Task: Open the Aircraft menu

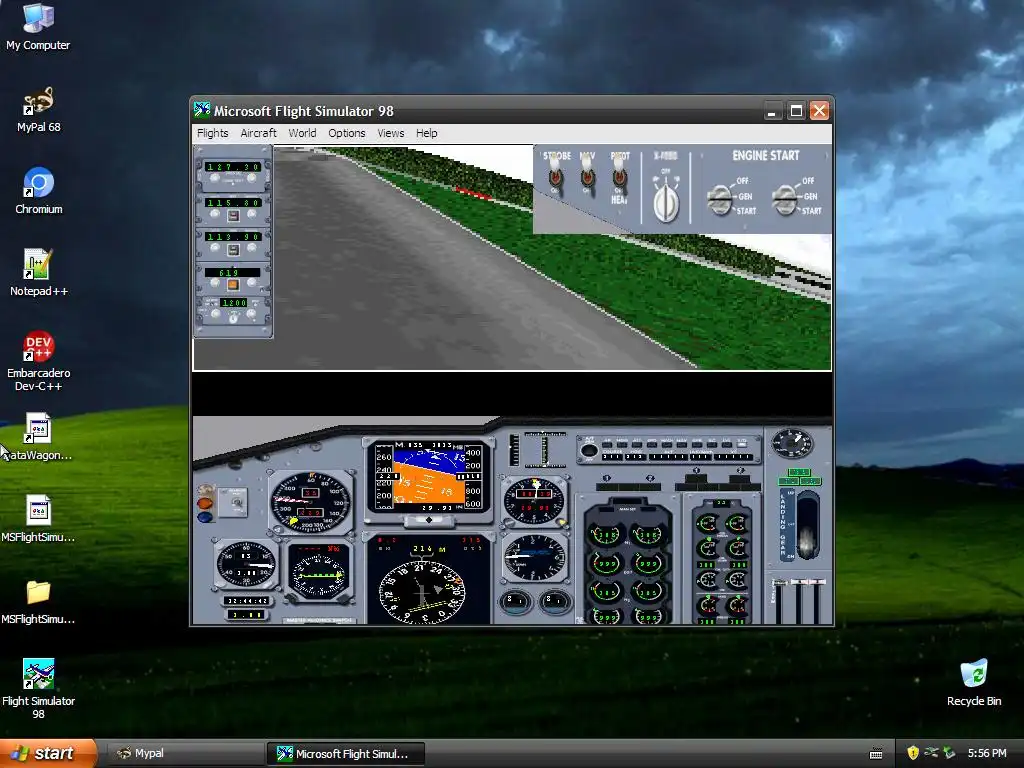Action: point(259,133)
